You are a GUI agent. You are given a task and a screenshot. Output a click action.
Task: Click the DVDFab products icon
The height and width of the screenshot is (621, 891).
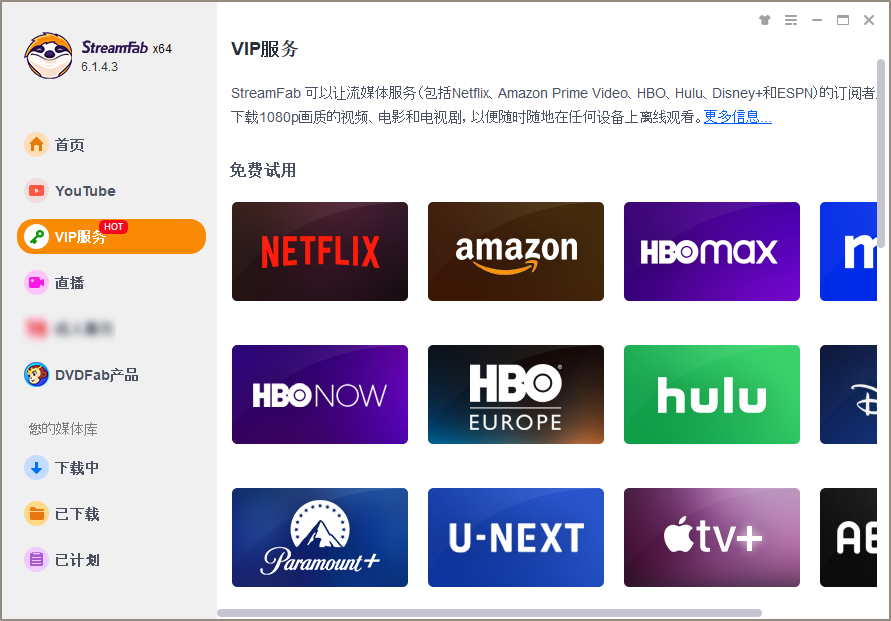pyautogui.click(x=36, y=375)
